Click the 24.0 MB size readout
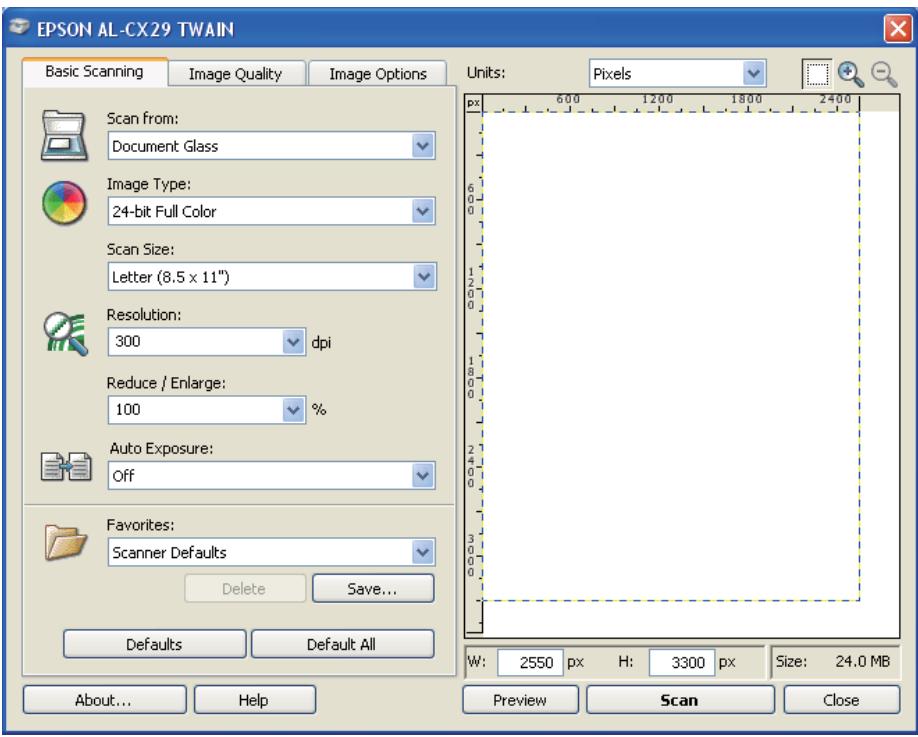This screenshot has width=918, height=737. coord(862,661)
